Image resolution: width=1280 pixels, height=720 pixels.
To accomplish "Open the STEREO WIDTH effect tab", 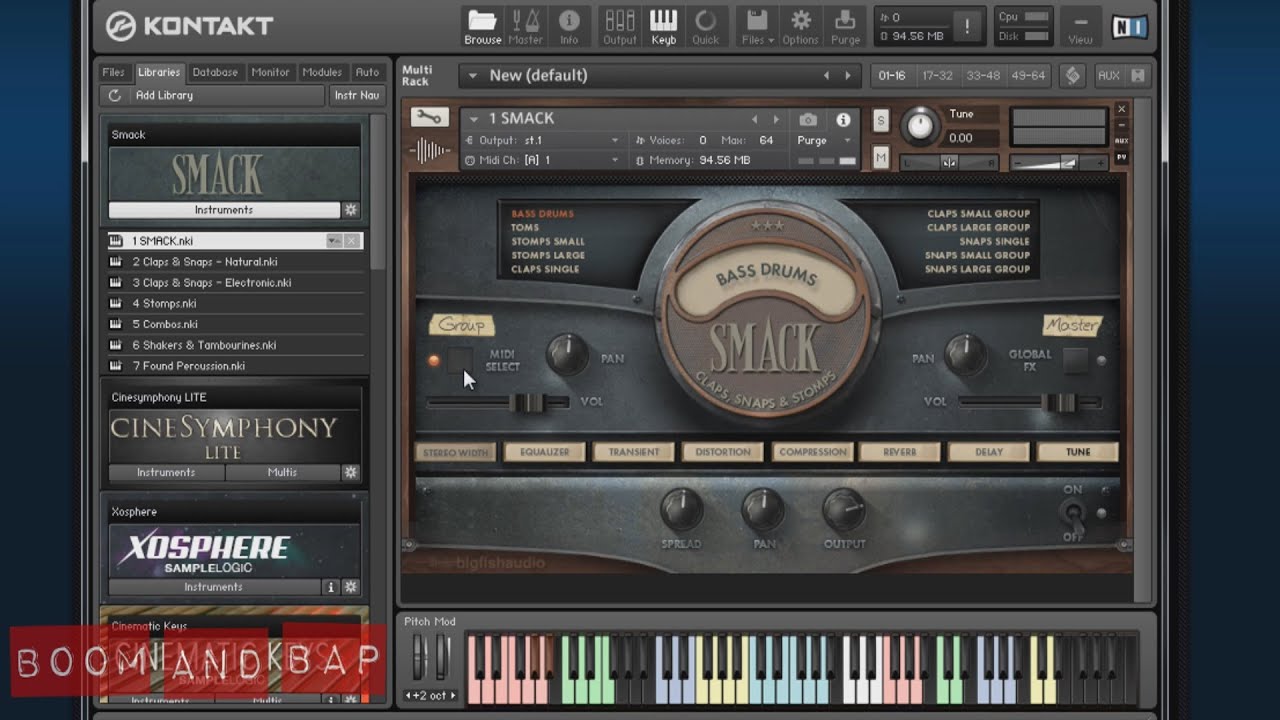I will pyautogui.click(x=455, y=452).
